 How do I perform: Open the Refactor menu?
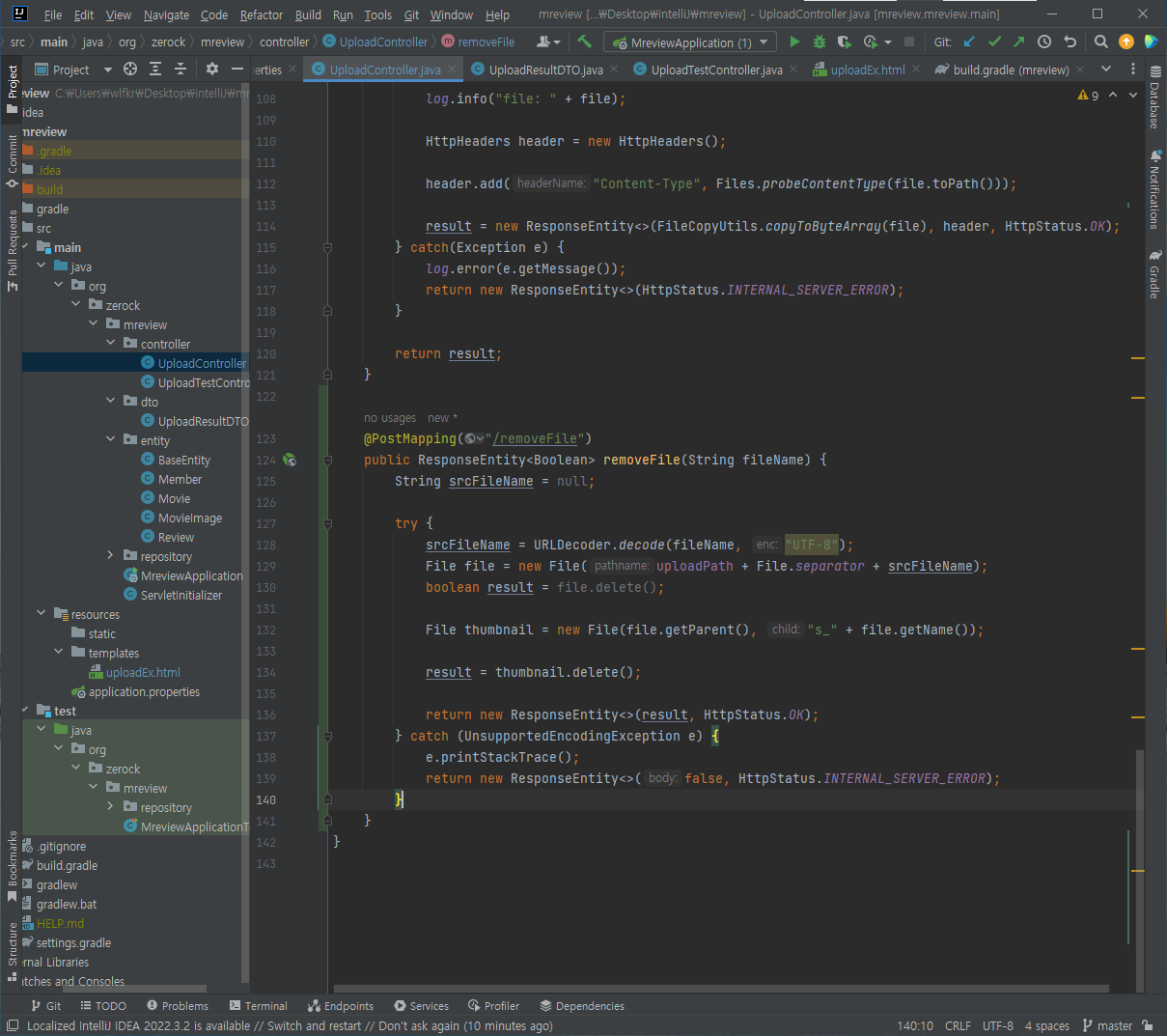pos(261,14)
